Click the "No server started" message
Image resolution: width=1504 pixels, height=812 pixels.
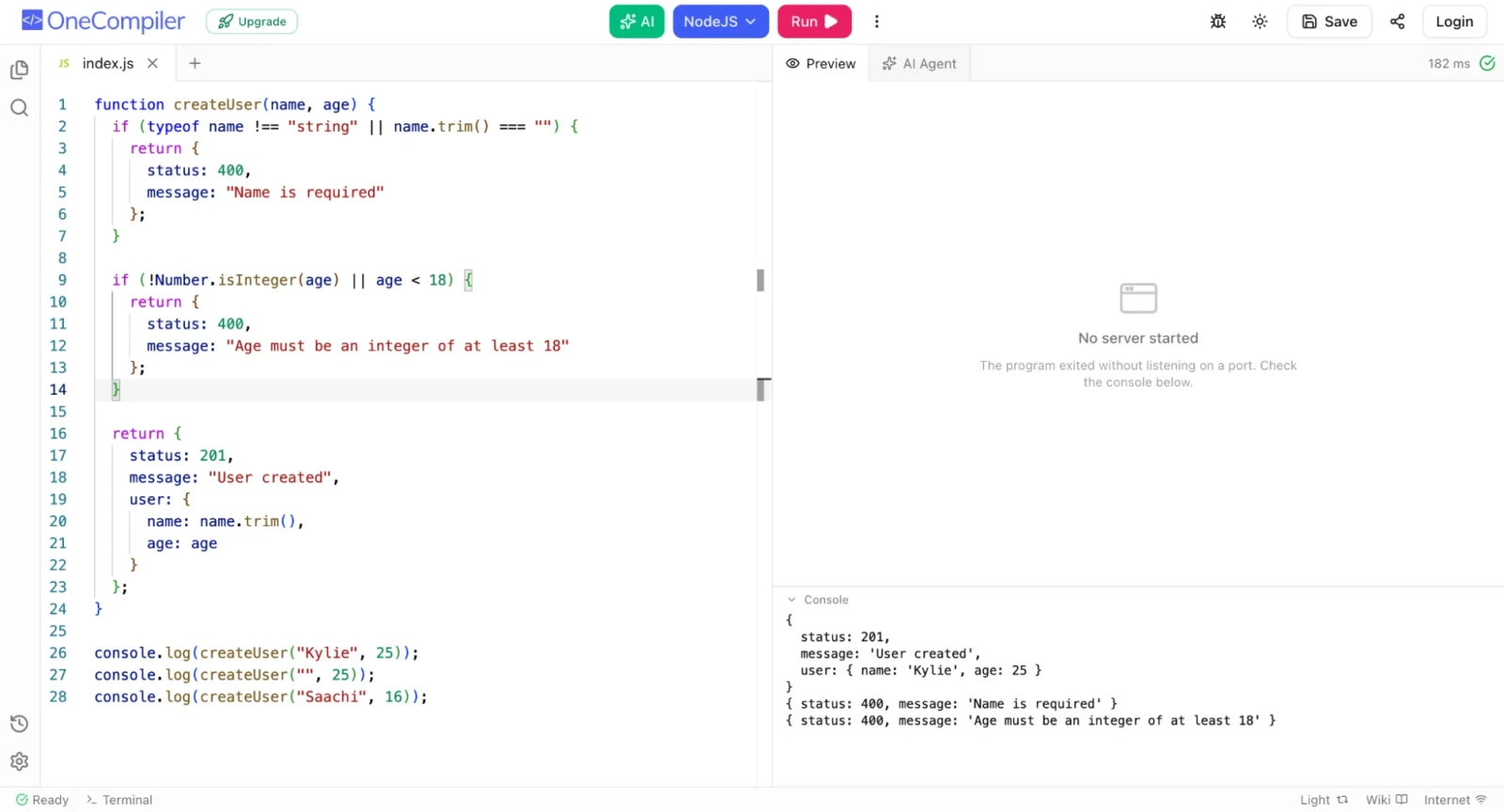point(1138,338)
